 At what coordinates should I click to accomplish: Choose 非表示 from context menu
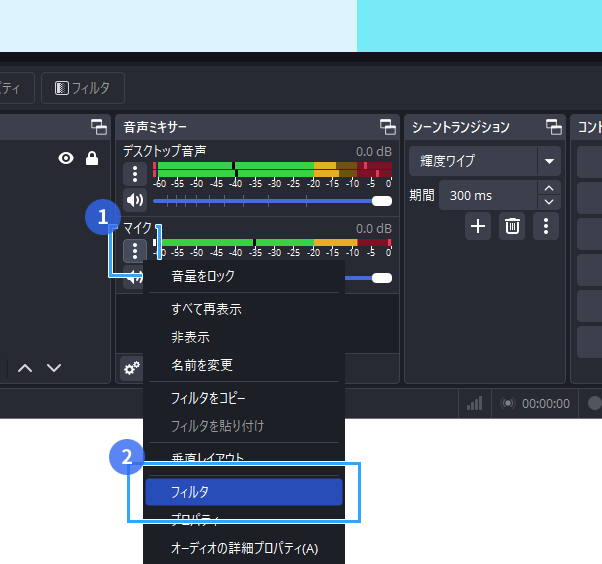(244, 337)
